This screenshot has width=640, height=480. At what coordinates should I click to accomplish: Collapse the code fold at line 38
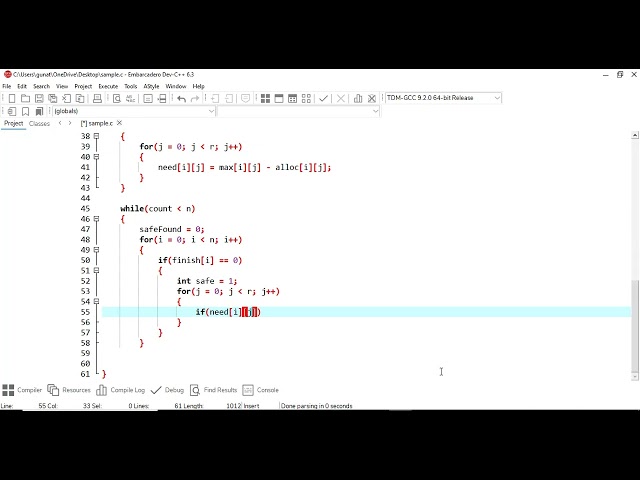click(x=96, y=136)
